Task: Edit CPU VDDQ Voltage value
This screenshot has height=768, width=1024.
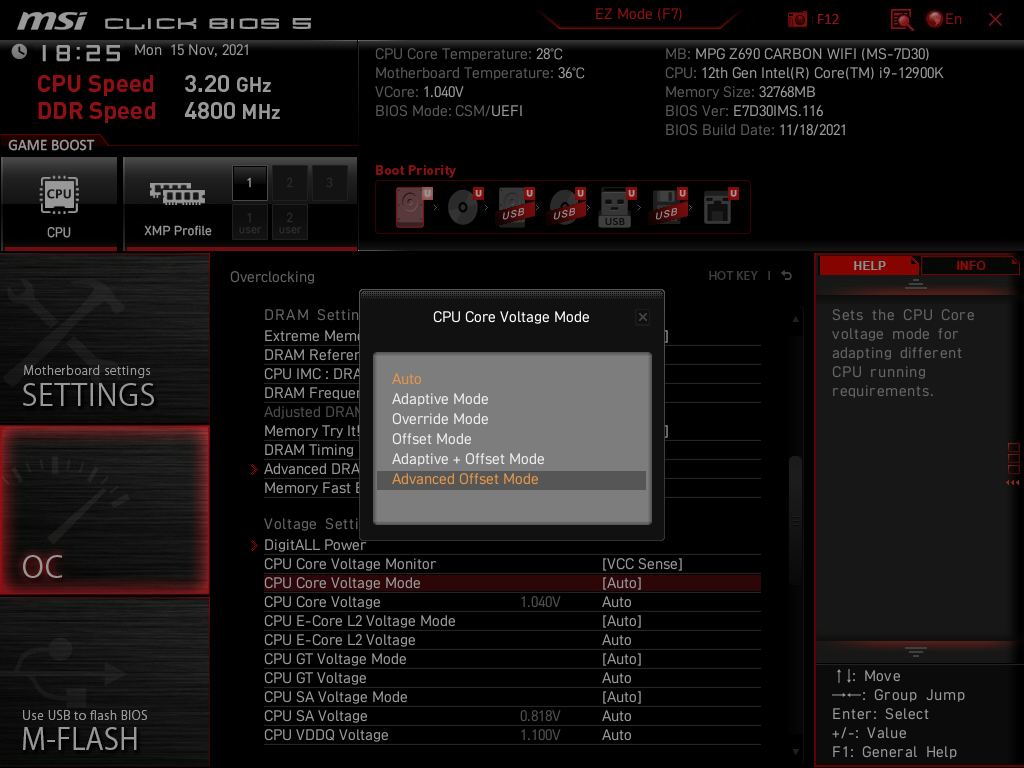Action: 616,735
